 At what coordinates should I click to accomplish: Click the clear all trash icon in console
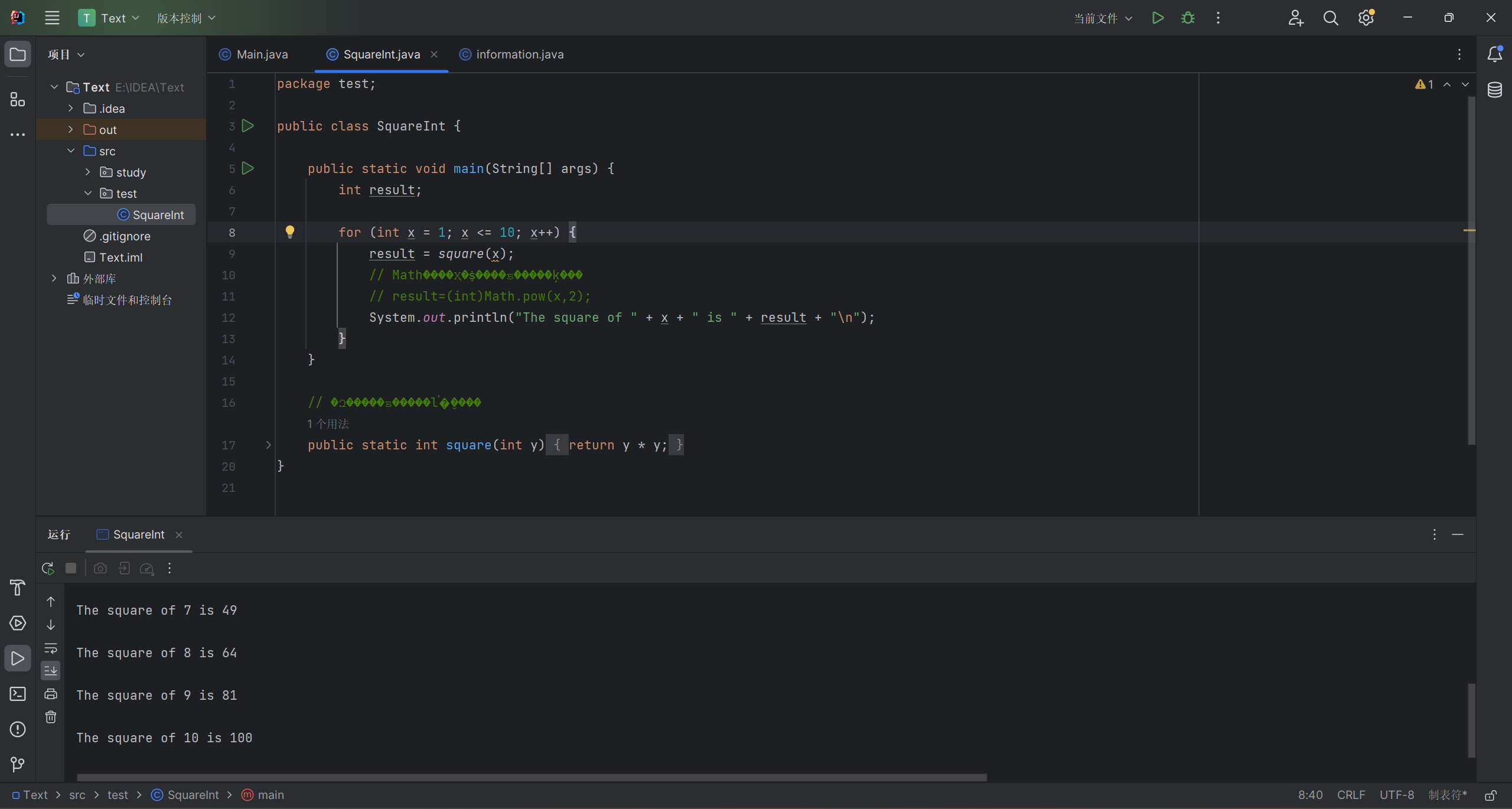coord(51,717)
